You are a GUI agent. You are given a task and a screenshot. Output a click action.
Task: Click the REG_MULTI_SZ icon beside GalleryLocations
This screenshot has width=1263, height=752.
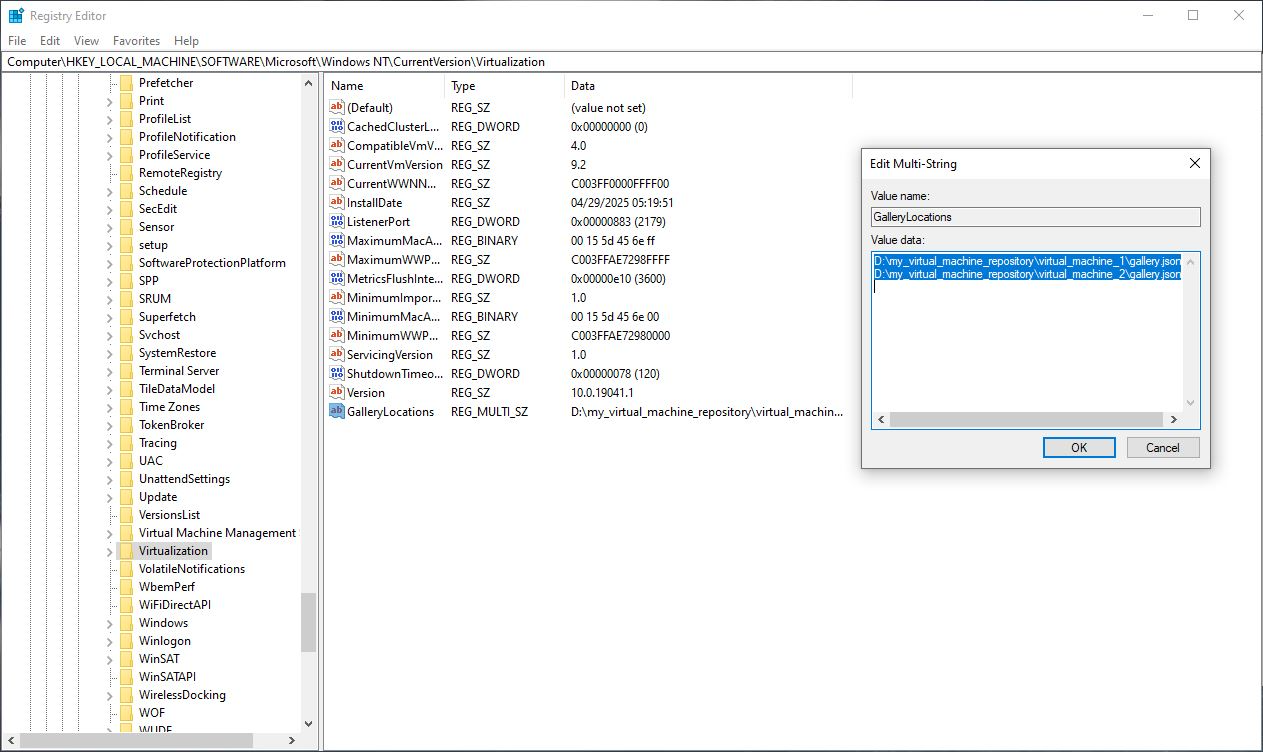click(336, 411)
